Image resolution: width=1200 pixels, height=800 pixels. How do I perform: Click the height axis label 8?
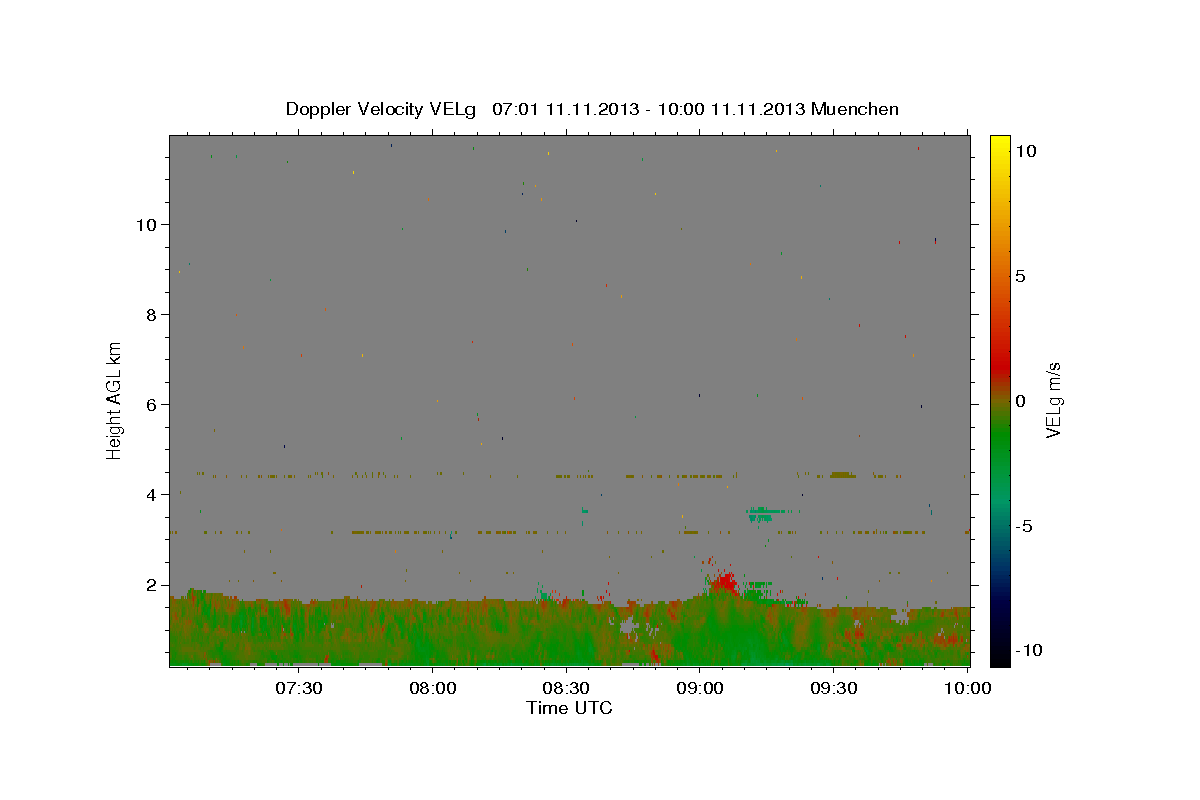(153, 315)
